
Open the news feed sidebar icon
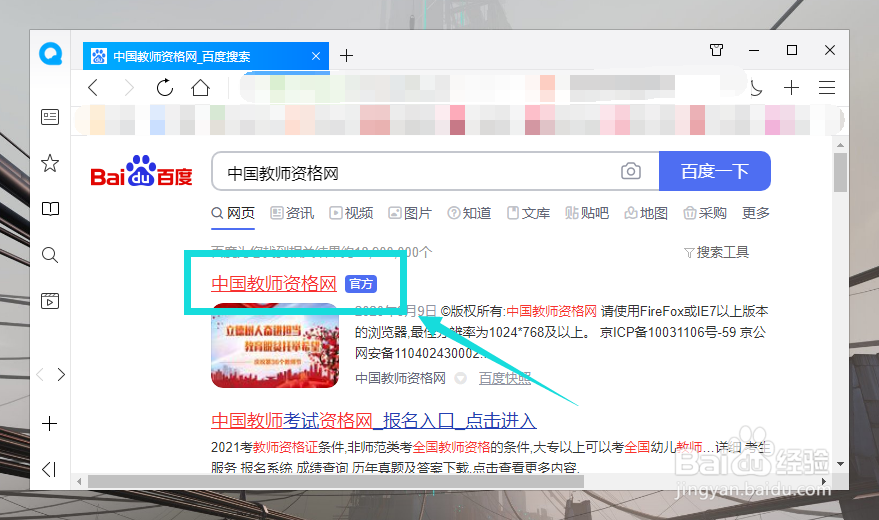pos(50,117)
